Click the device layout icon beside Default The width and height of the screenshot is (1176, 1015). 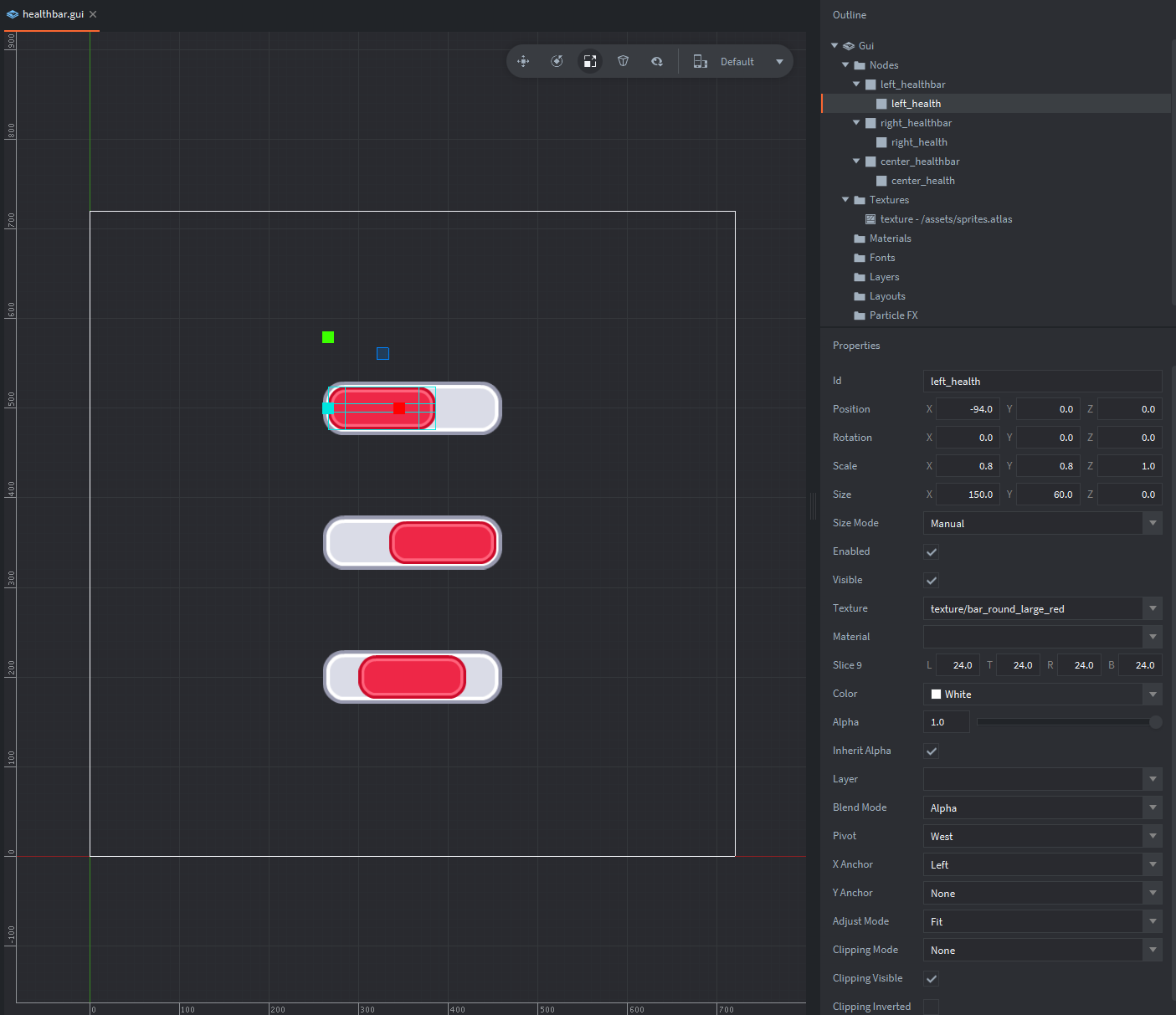click(701, 61)
